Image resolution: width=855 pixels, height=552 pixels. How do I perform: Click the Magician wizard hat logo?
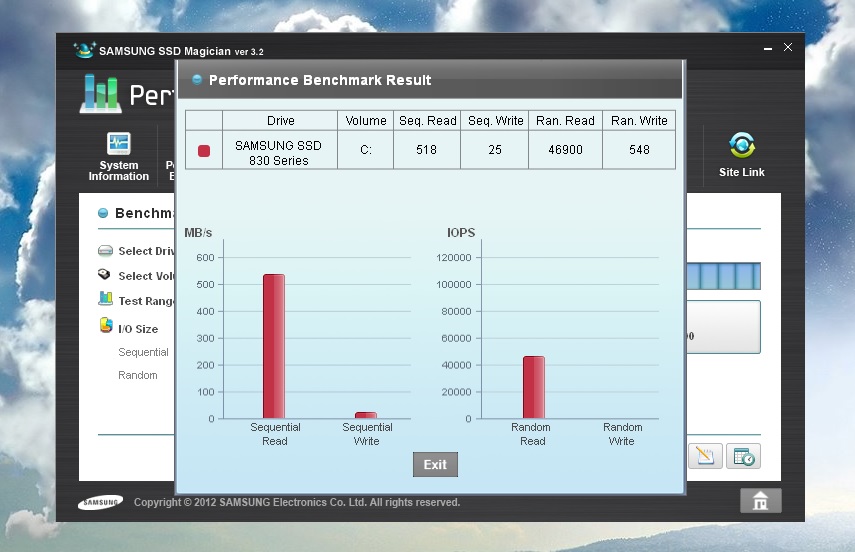[x=85, y=50]
